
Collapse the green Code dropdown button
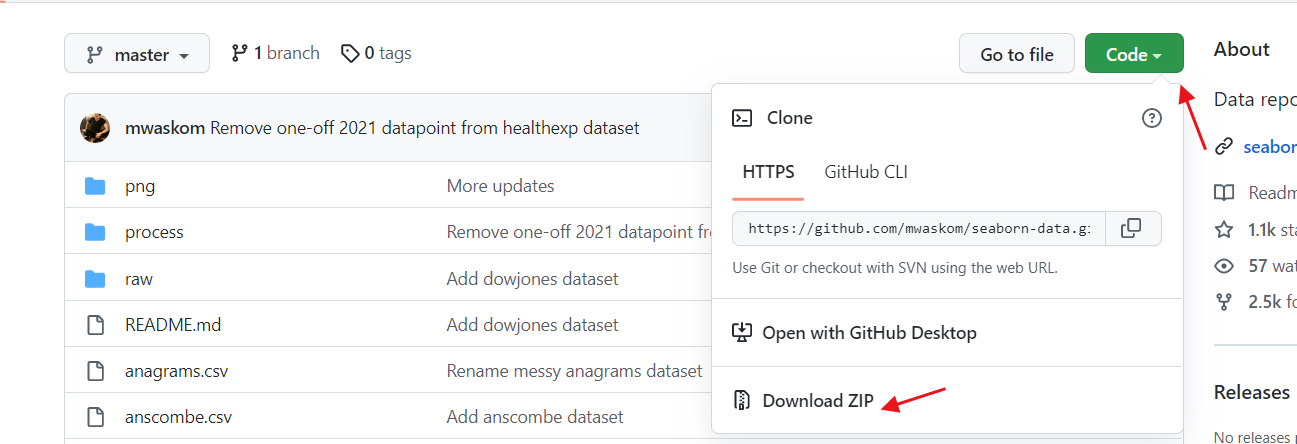tap(1134, 54)
